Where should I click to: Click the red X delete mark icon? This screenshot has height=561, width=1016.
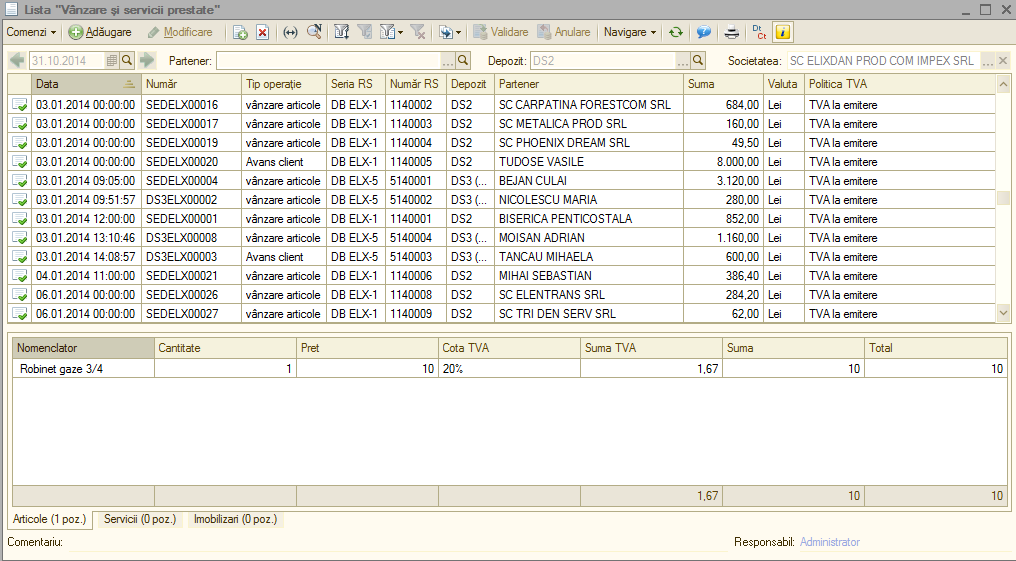pos(262,32)
